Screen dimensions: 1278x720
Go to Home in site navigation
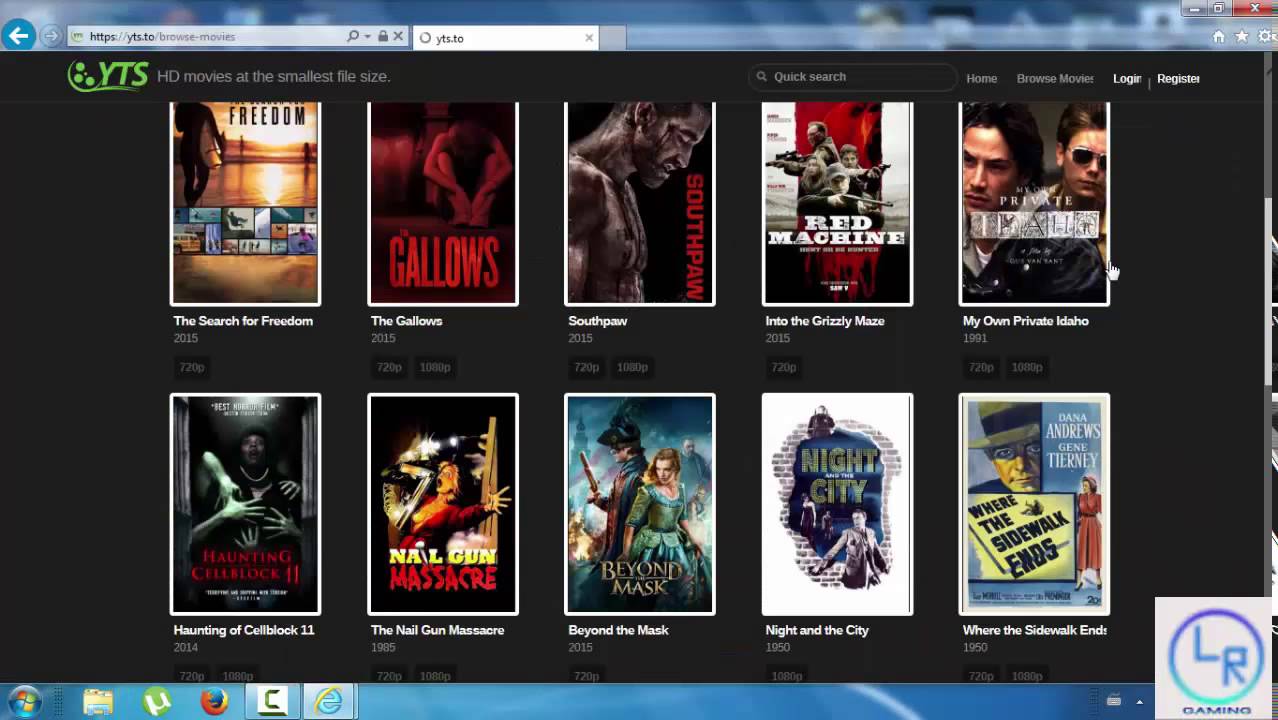click(981, 78)
